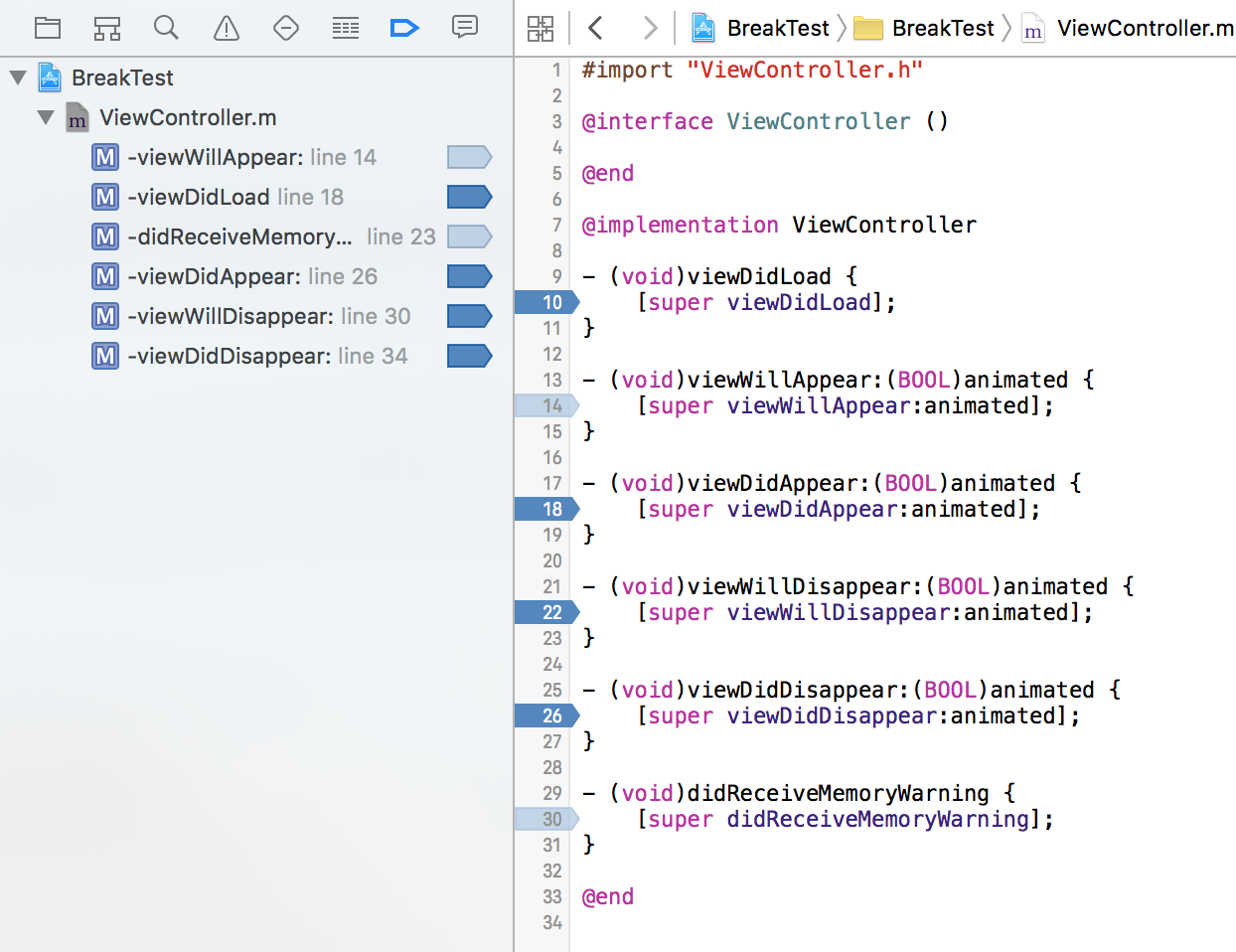
Task: Click the [super viewDidLoad]; statement
Action: coord(766,302)
